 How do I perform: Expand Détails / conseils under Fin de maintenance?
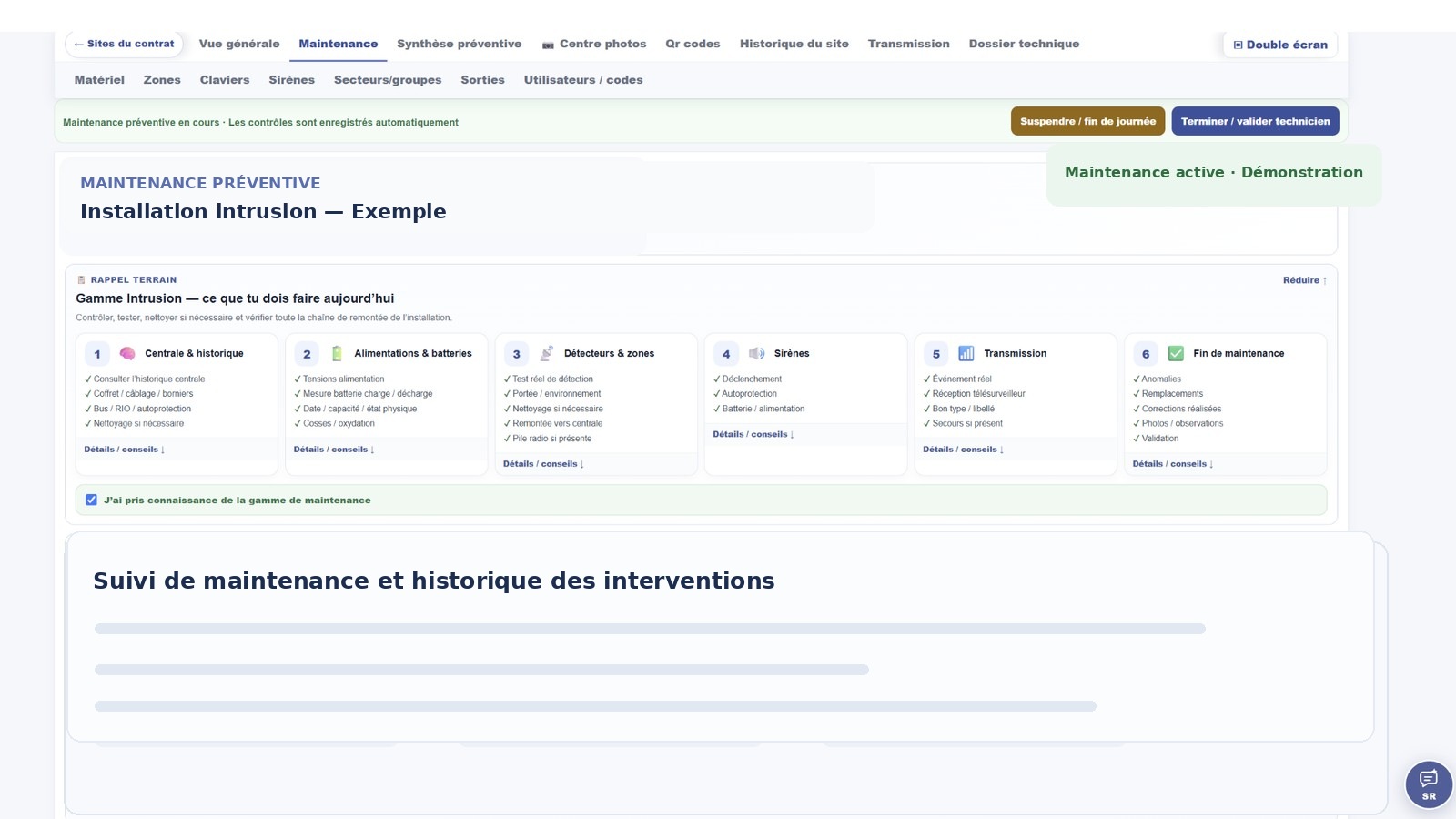pyautogui.click(x=1173, y=464)
